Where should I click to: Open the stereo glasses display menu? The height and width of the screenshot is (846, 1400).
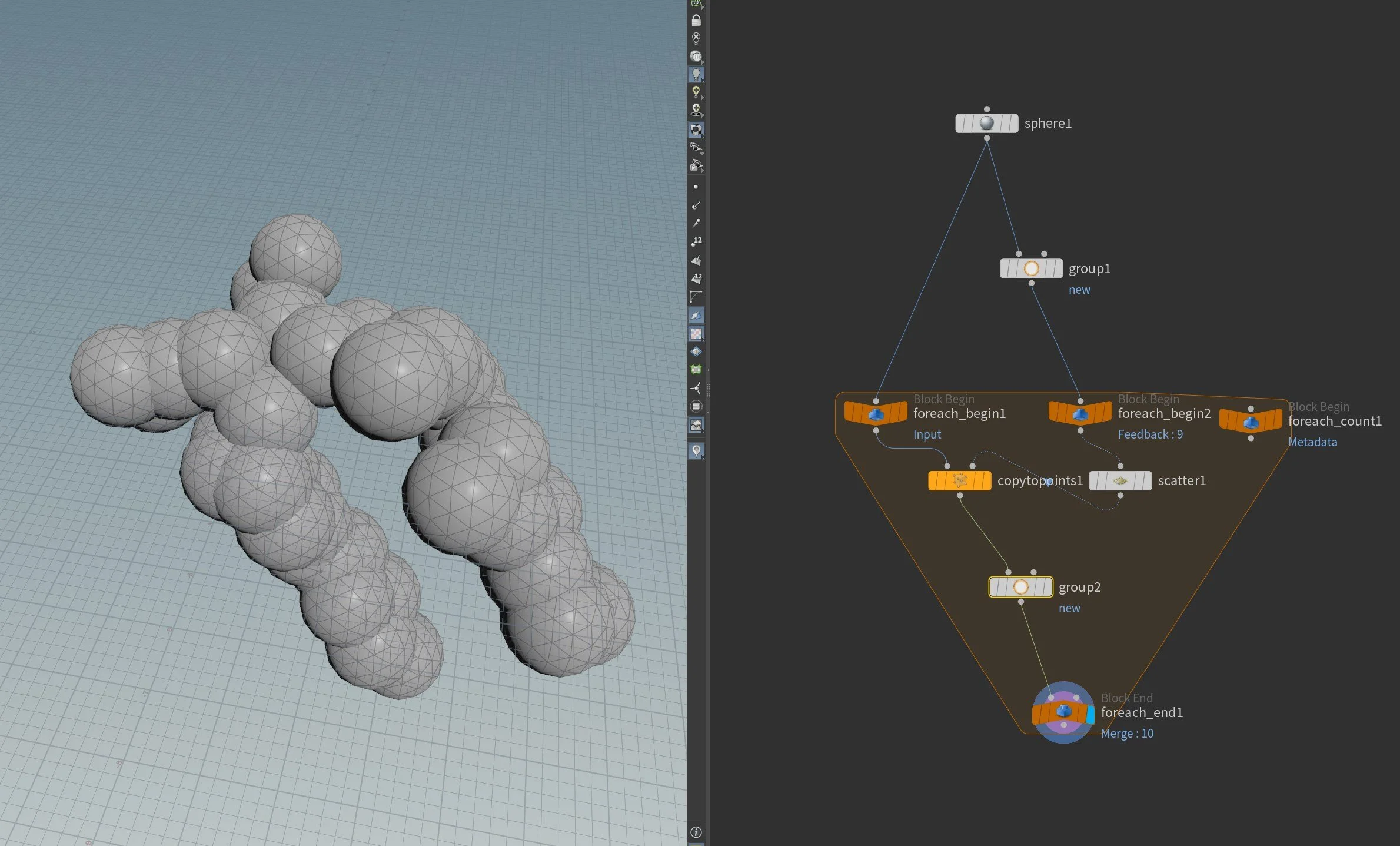(696, 147)
